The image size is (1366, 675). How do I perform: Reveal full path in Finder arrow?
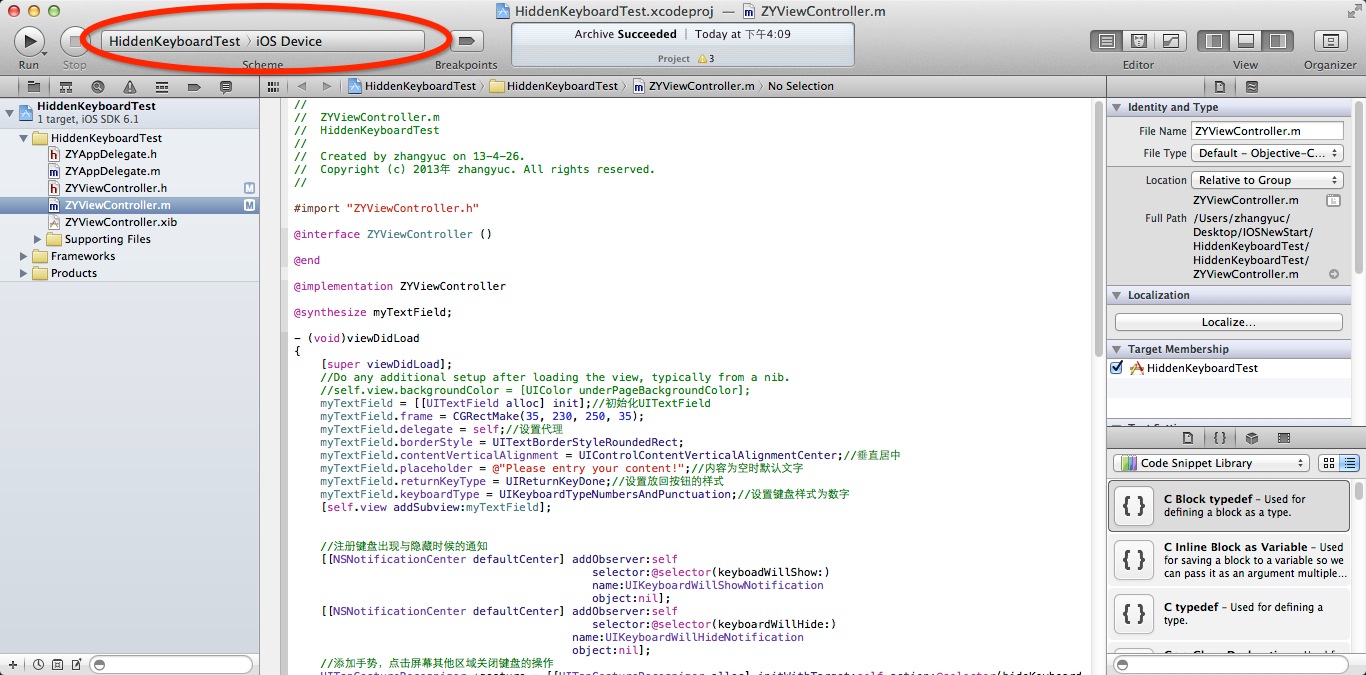tap(1333, 274)
